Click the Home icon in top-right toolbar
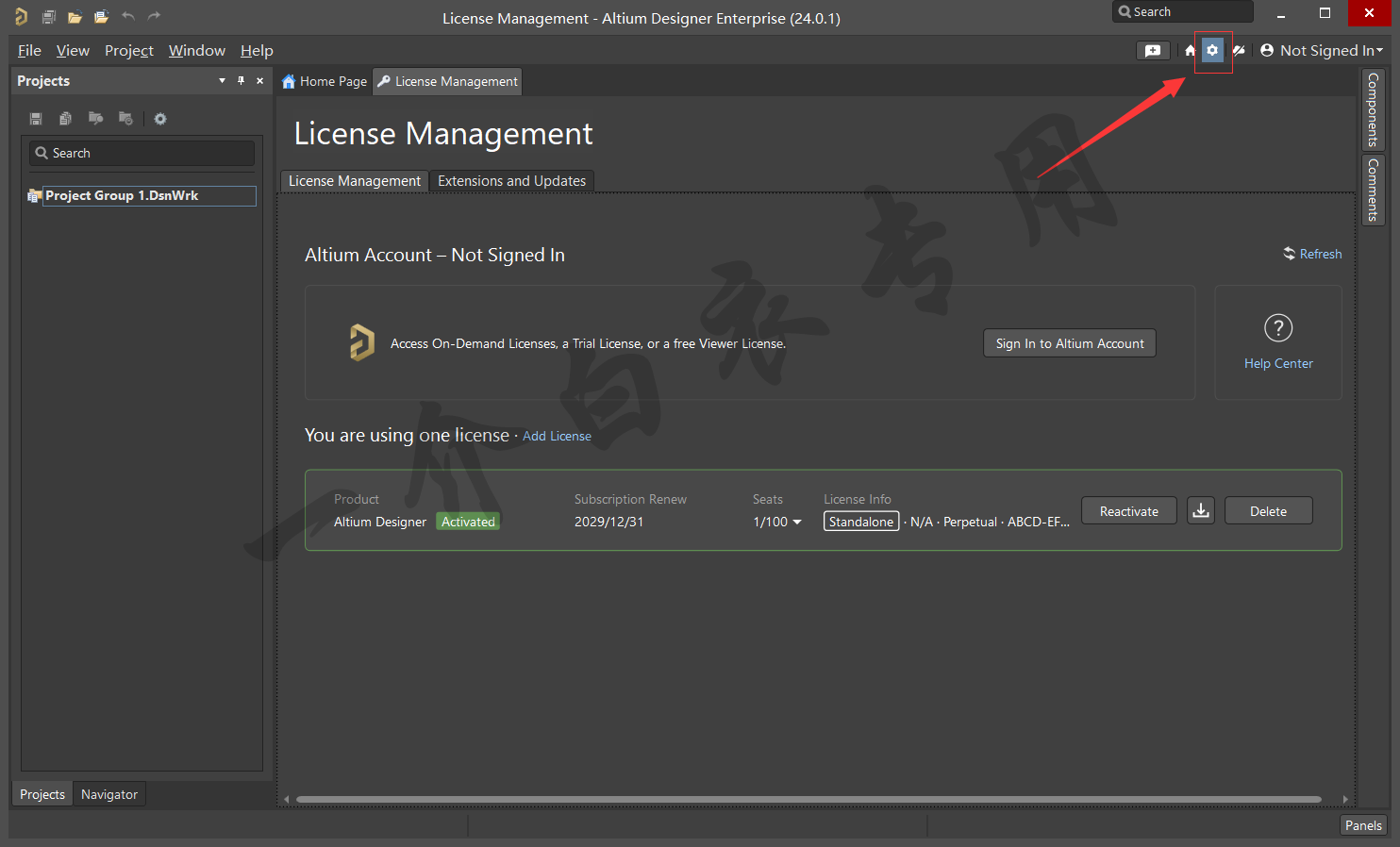This screenshot has height=847, width=1400. (x=1190, y=51)
